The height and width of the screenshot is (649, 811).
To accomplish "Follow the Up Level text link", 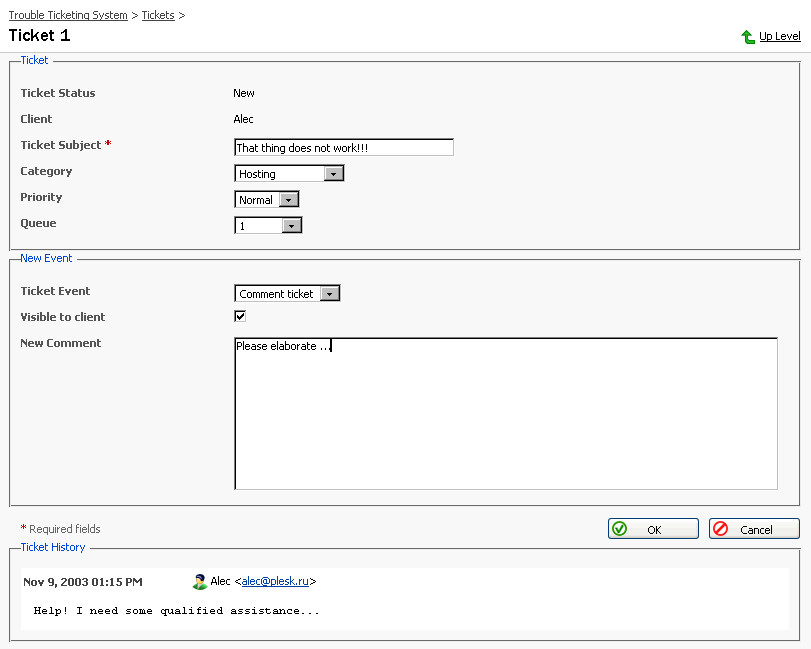I will pyautogui.click(x=779, y=36).
